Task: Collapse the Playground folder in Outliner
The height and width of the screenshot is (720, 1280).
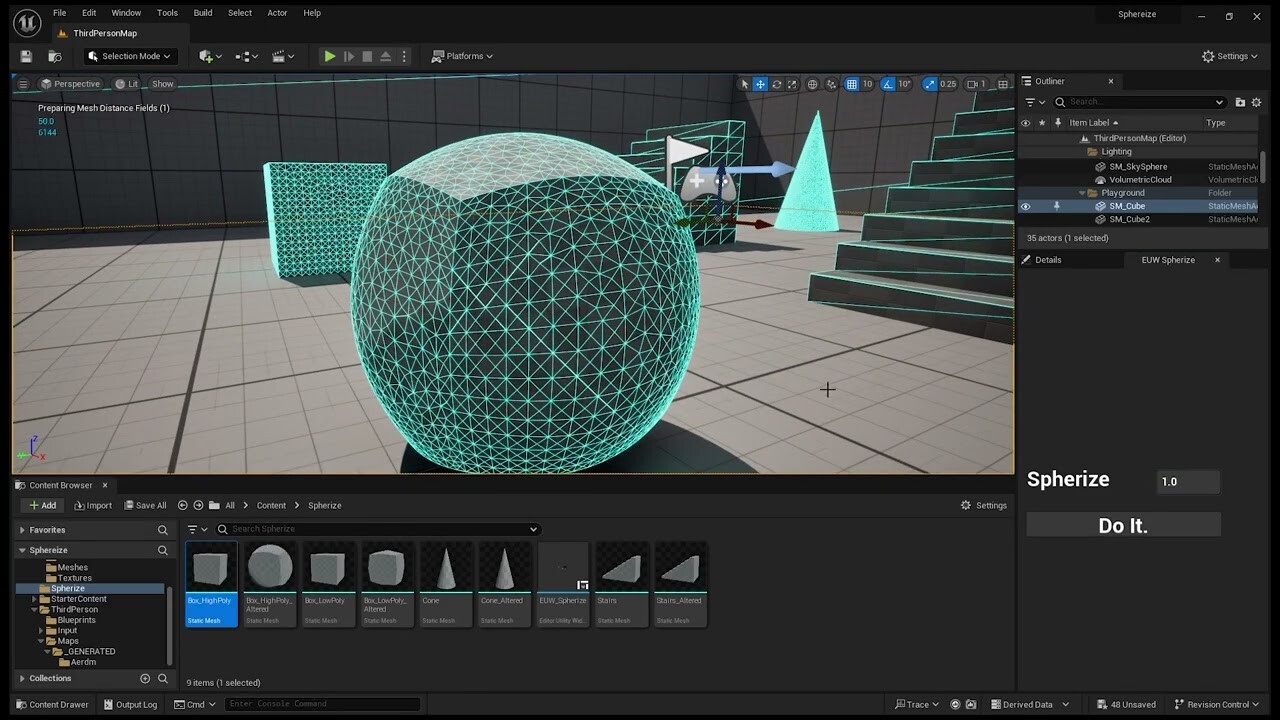Action: [1081, 193]
